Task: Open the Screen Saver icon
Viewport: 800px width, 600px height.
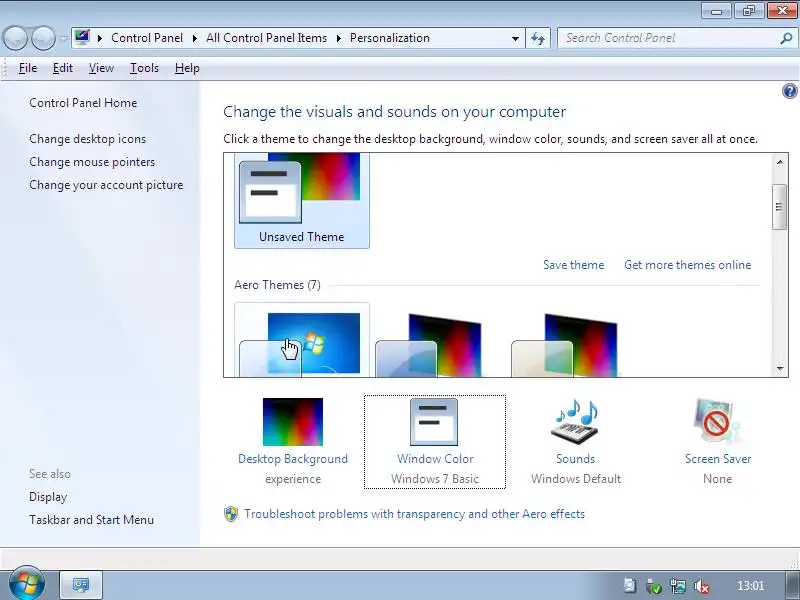Action: pyautogui.click(x=717, y=421)
